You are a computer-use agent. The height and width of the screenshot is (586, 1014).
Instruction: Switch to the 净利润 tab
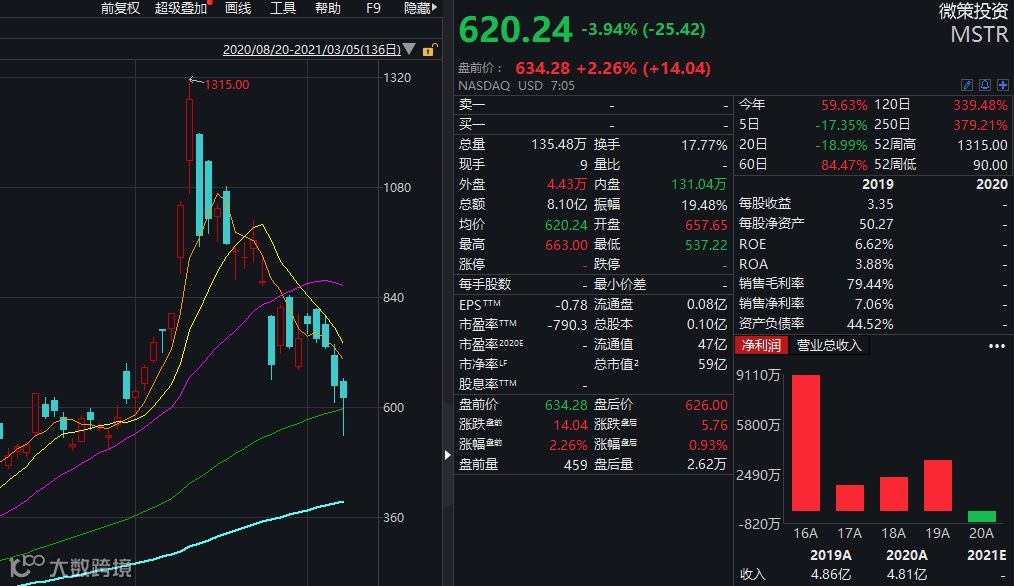pos(761,345)
